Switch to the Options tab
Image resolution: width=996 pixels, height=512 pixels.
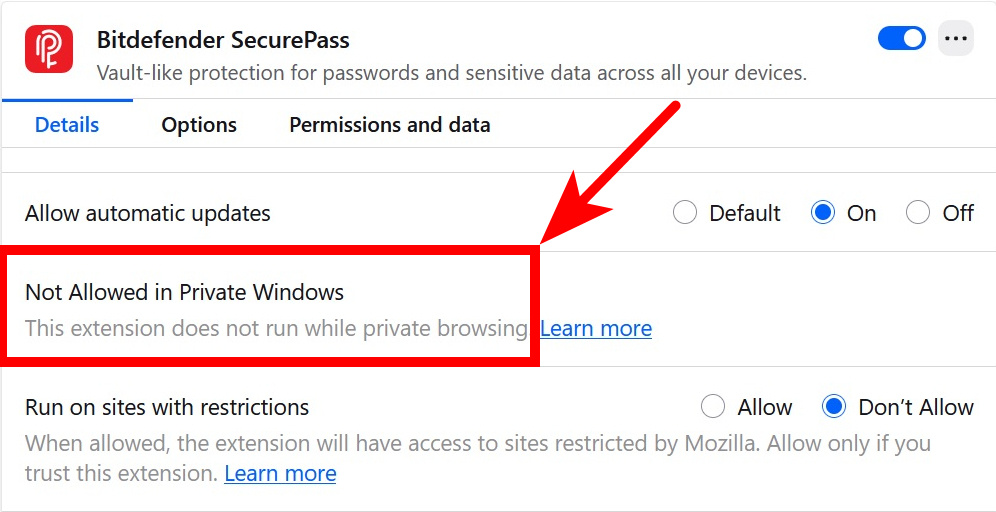click(x=199, y=125)
